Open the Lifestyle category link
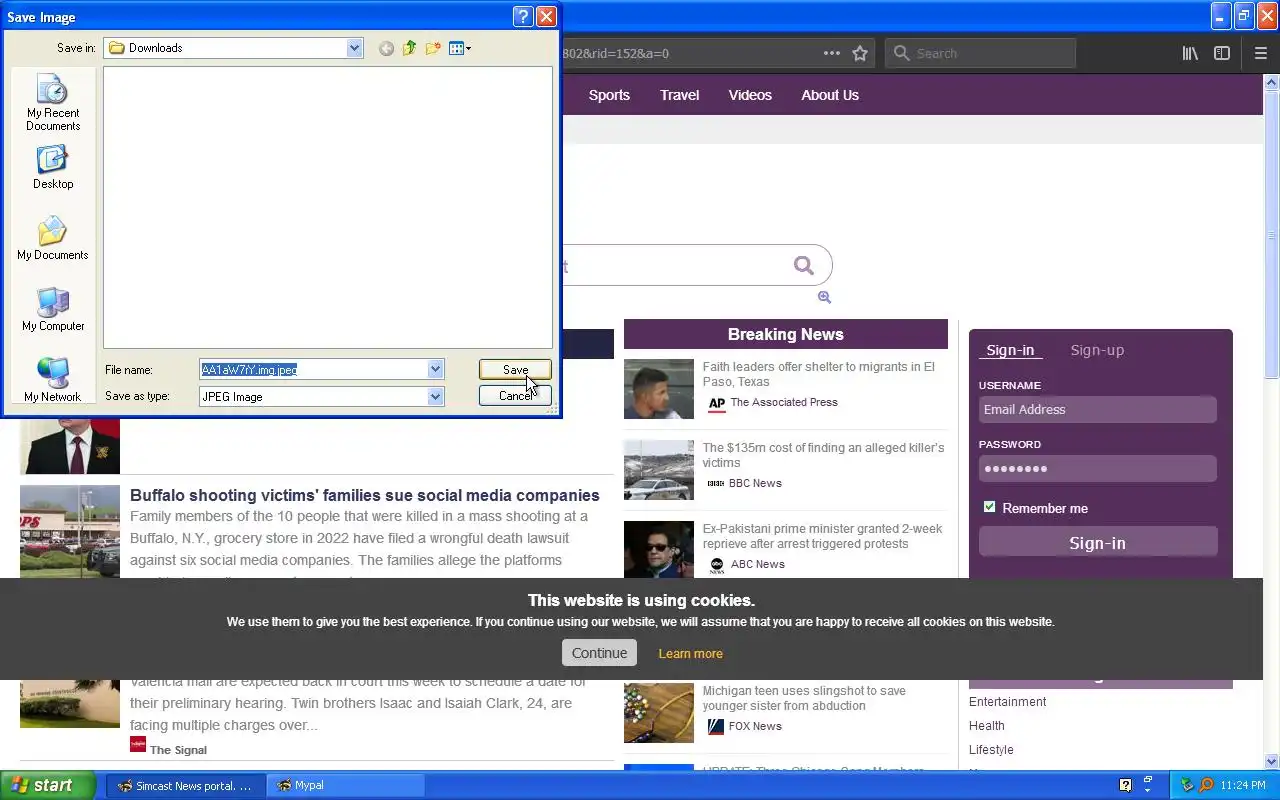Viewport: 1280px width, 800px height. [991, 750]
